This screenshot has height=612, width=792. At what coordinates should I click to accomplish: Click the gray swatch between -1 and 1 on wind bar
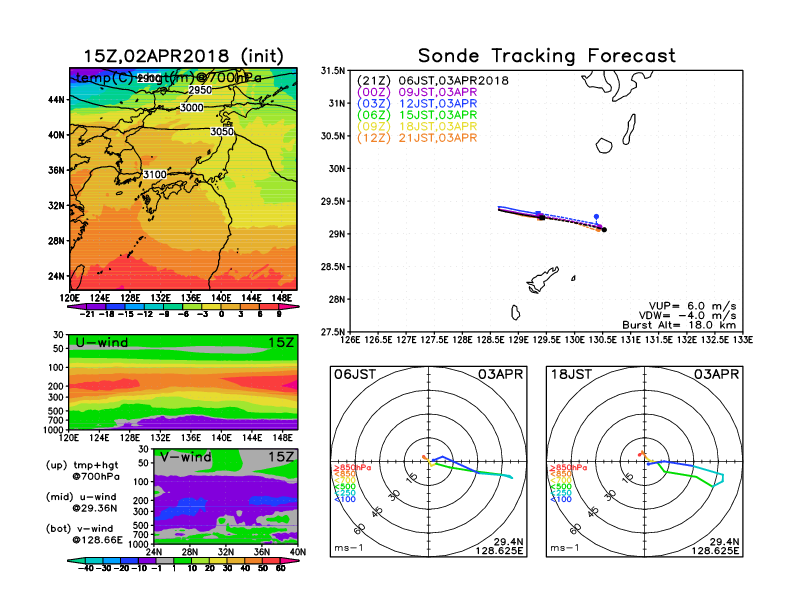click(165, 560)
